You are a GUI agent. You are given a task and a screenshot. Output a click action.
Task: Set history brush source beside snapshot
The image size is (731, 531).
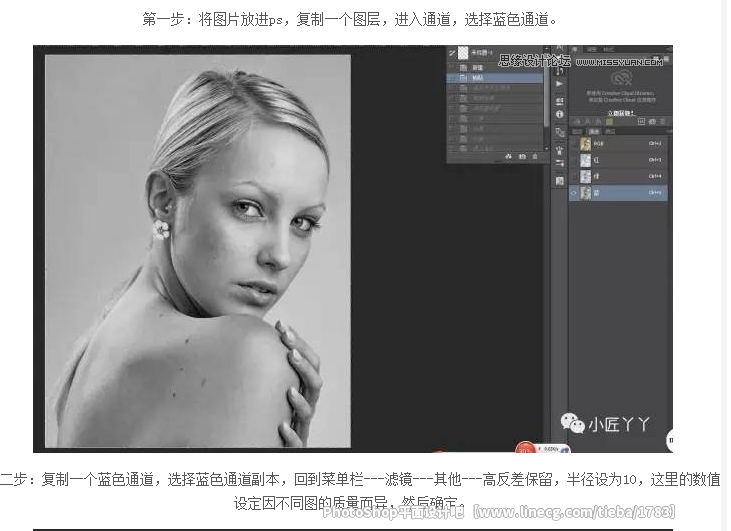pos(452,53)
